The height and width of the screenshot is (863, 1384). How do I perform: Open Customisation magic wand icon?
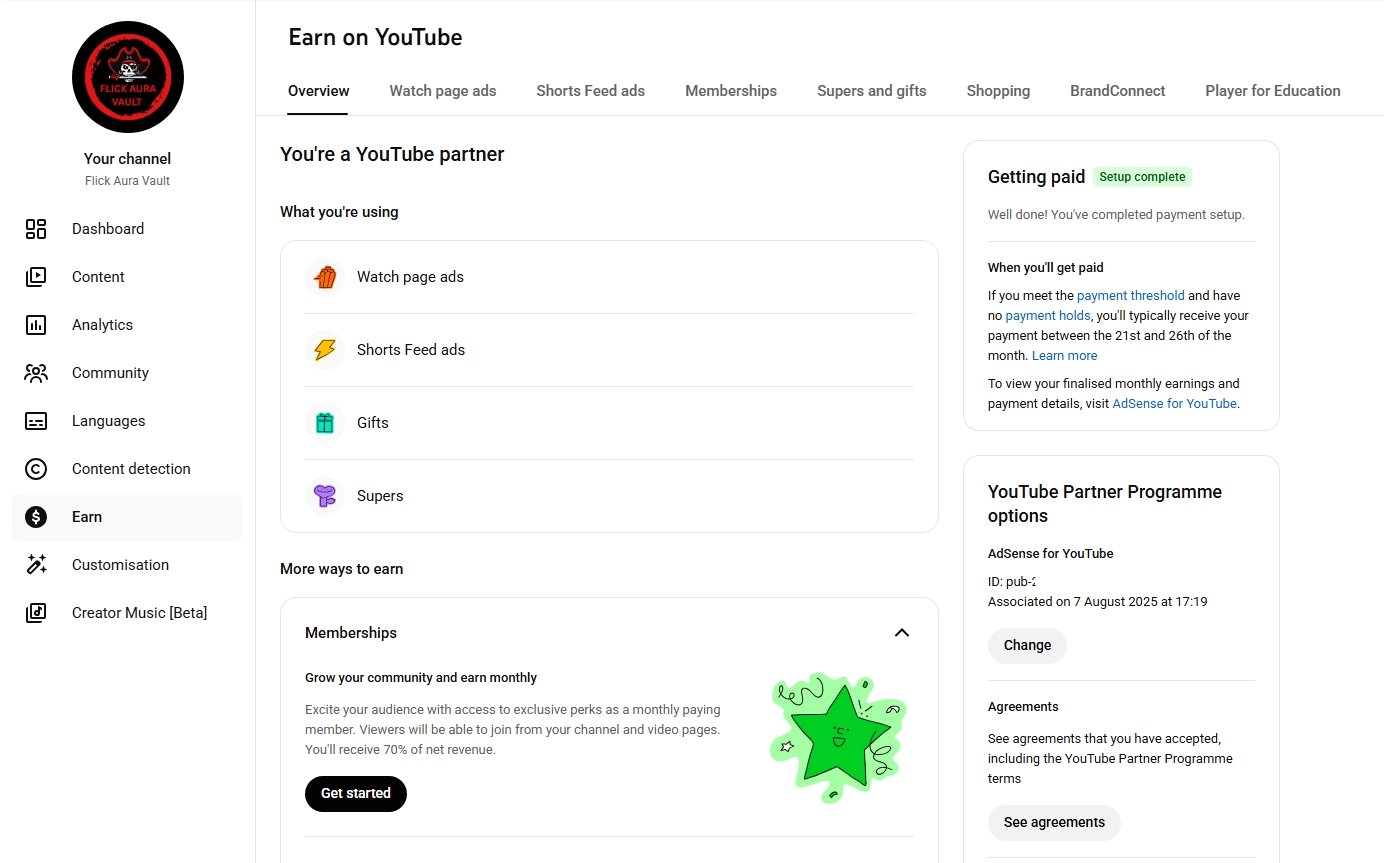click(36, 565)
